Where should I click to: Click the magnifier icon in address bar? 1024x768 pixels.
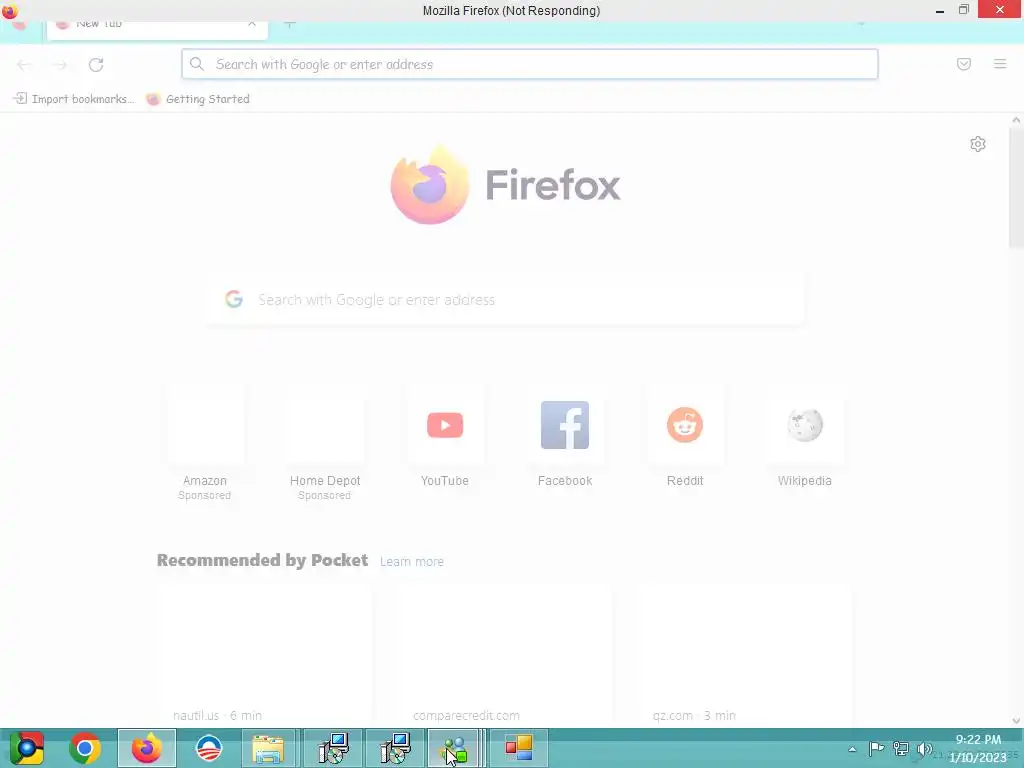(197, 64)
